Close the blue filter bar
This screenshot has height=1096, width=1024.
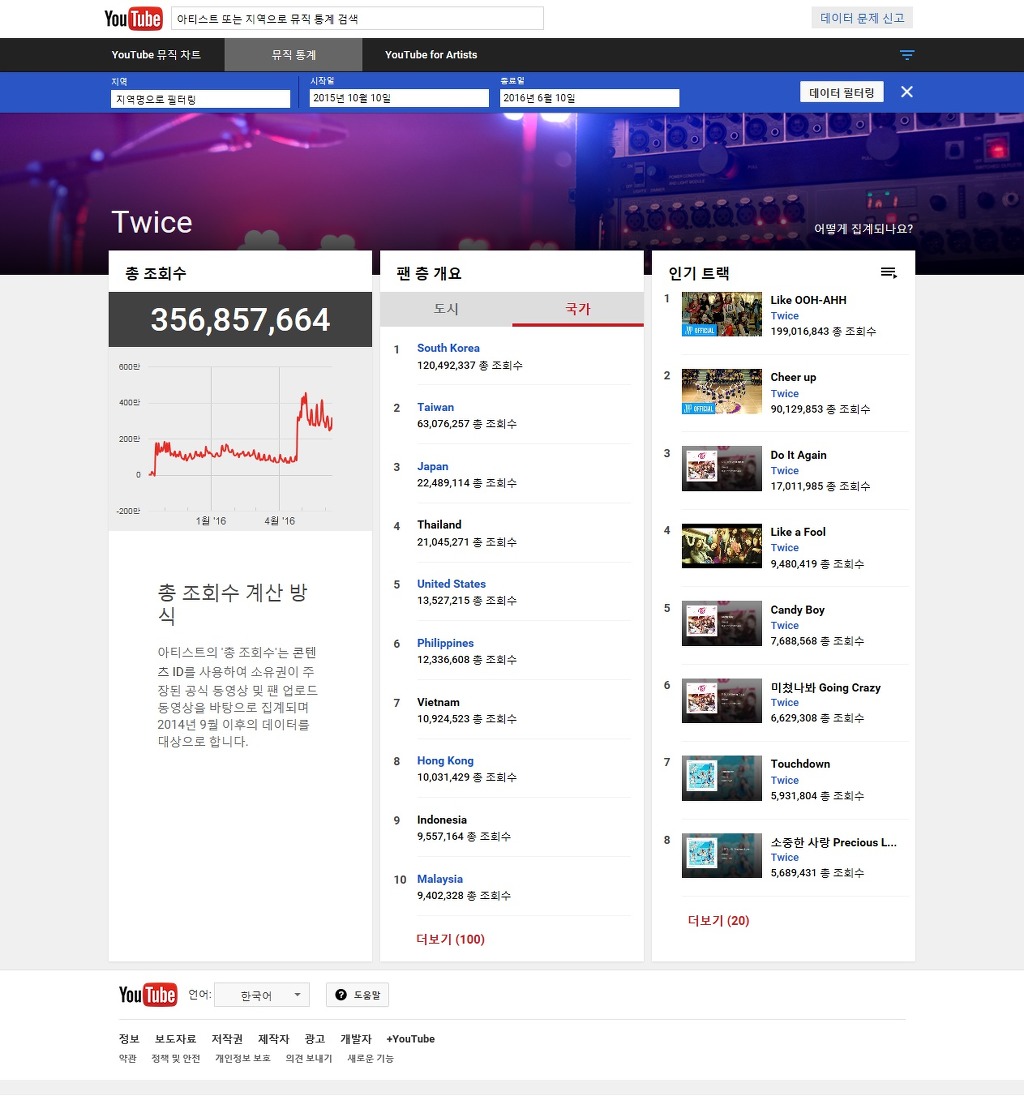(x=907, y=92)
